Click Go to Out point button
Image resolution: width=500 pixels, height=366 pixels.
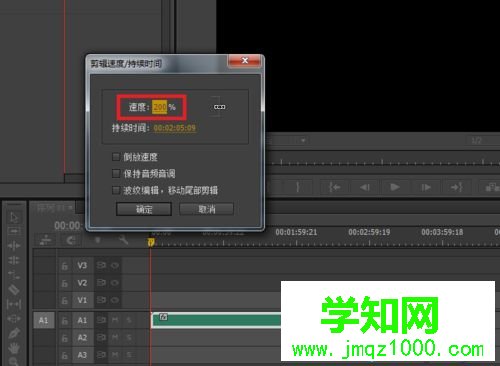[456, 187]
